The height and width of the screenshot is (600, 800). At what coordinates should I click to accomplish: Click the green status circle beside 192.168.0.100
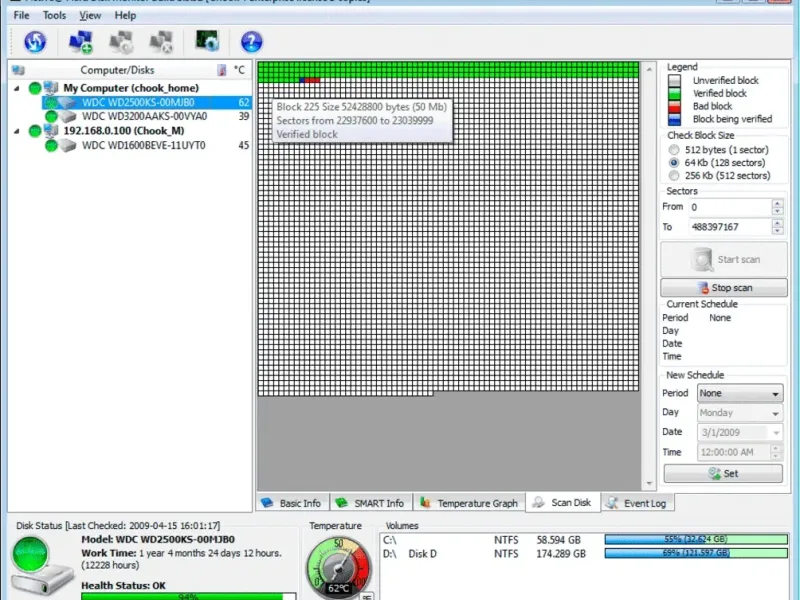tap(35, 131)
